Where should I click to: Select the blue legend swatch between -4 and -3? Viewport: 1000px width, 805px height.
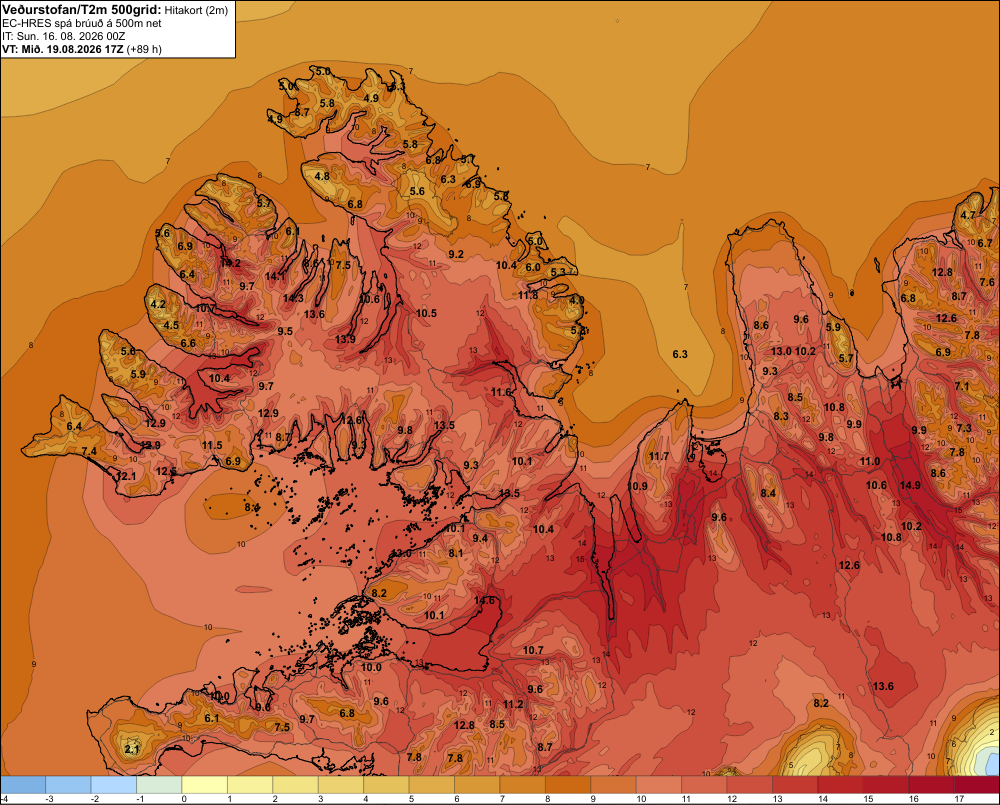(23, 785)
